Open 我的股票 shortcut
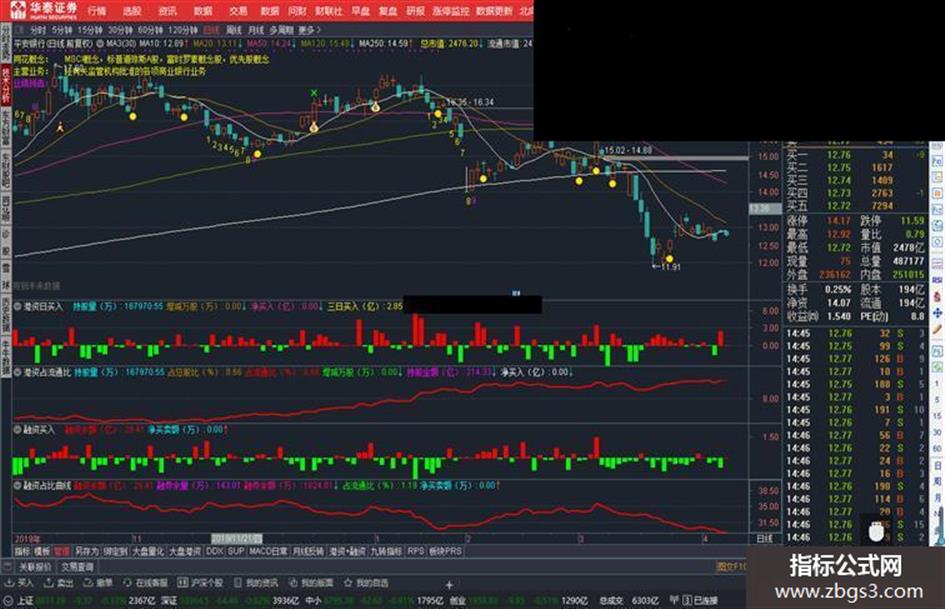The width and height of the screenshot is (945, 609). coord(311,583)
